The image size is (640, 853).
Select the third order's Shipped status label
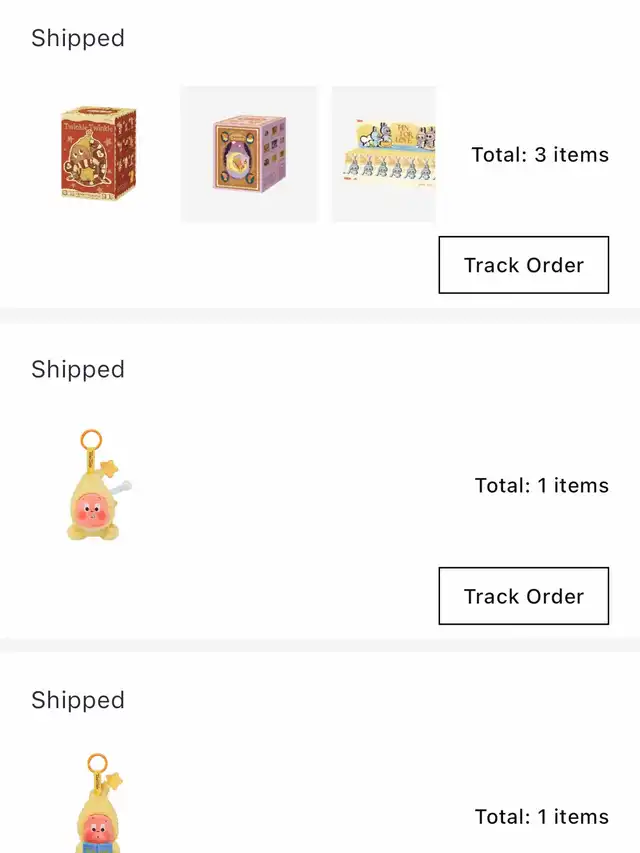pyautogui.click(x=78, y=700)
